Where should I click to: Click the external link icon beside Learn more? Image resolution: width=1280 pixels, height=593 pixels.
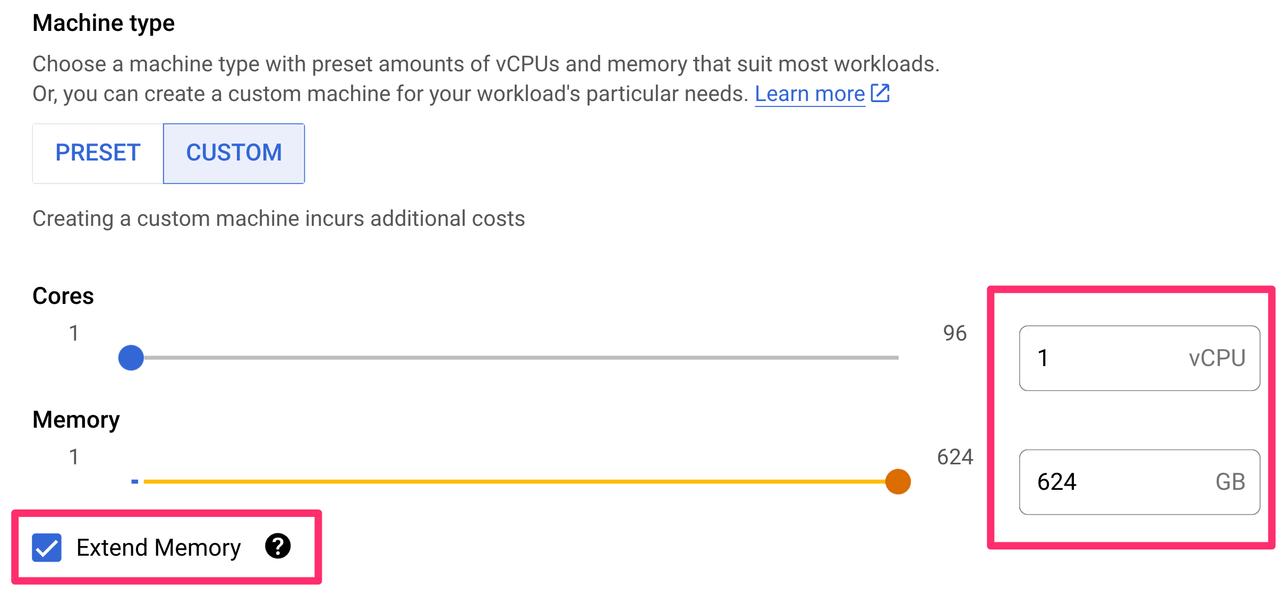[878, 92]
